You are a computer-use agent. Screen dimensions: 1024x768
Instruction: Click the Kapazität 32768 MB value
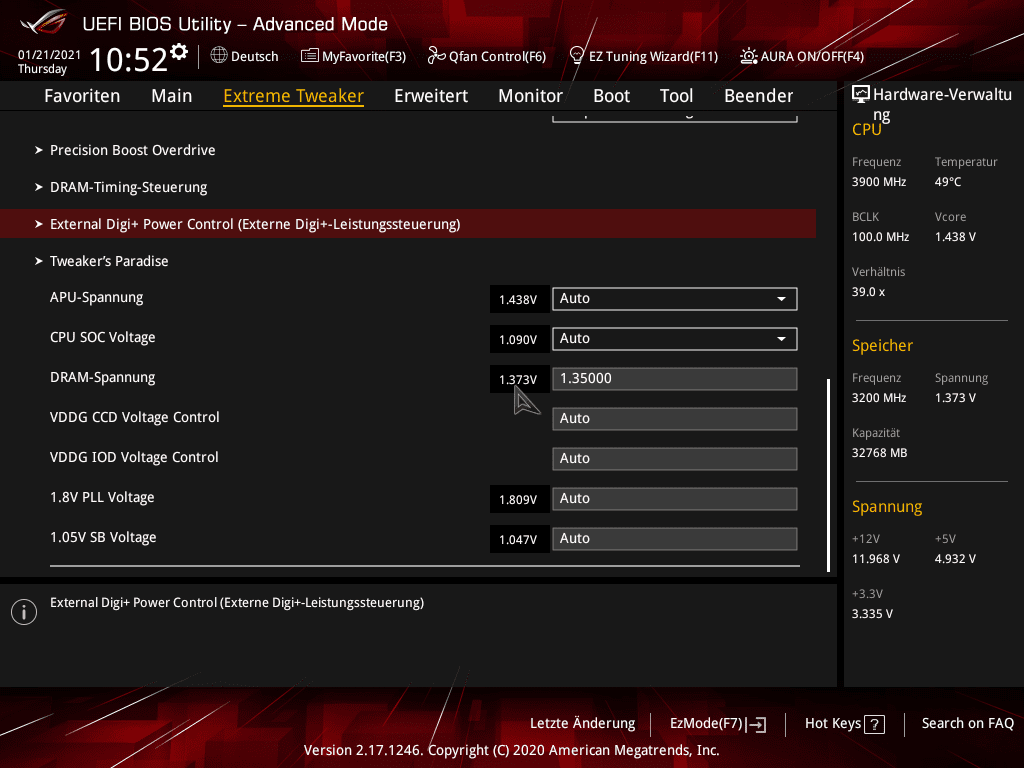pos(879,453)
